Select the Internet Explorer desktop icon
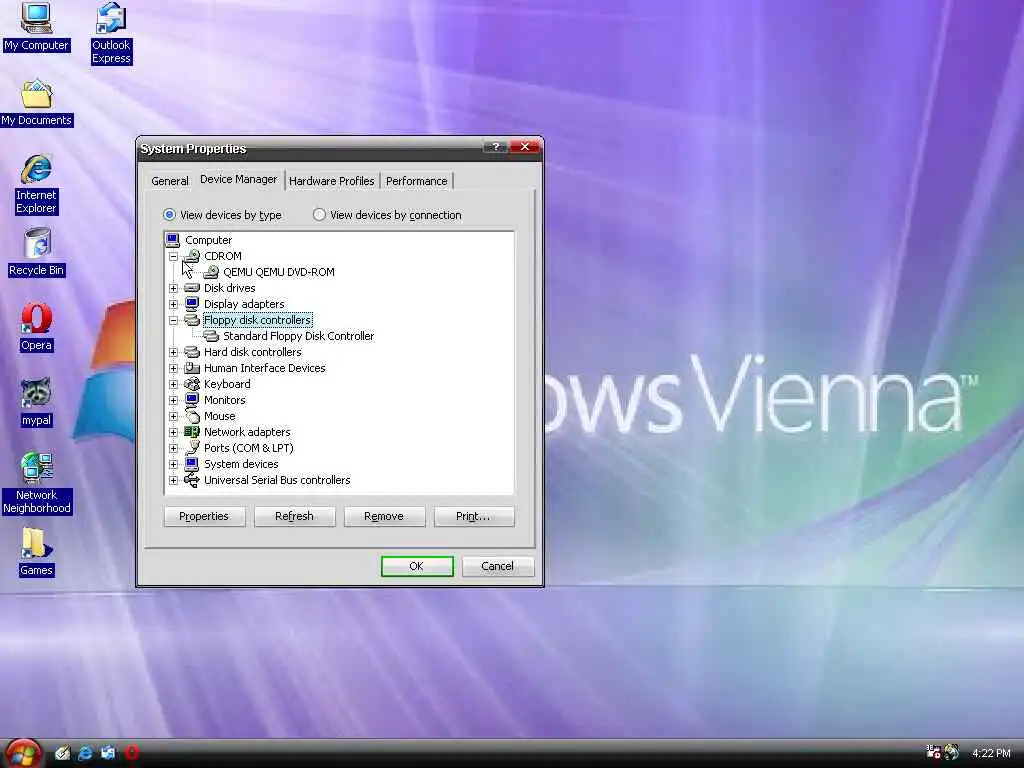 pyautogui.click(x=36, y=168)
